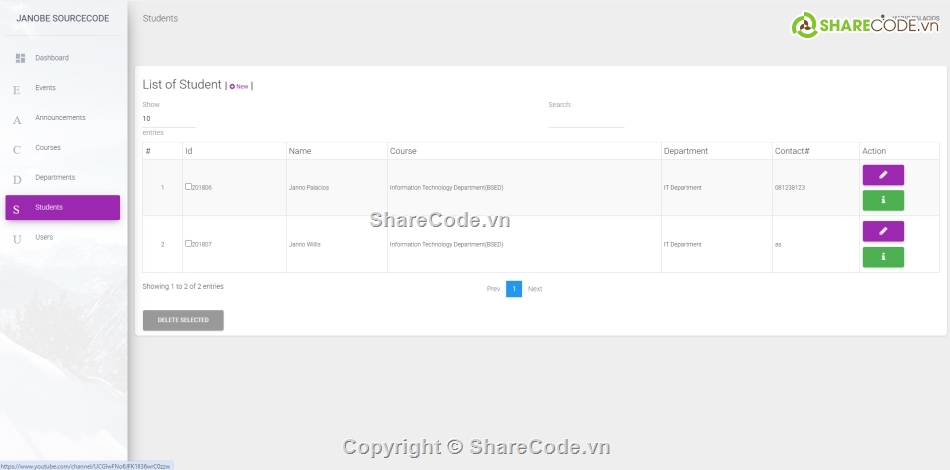950x470 pixels.
Task: Click the Events letter icon in sidebar
Action: pos(17,90)
